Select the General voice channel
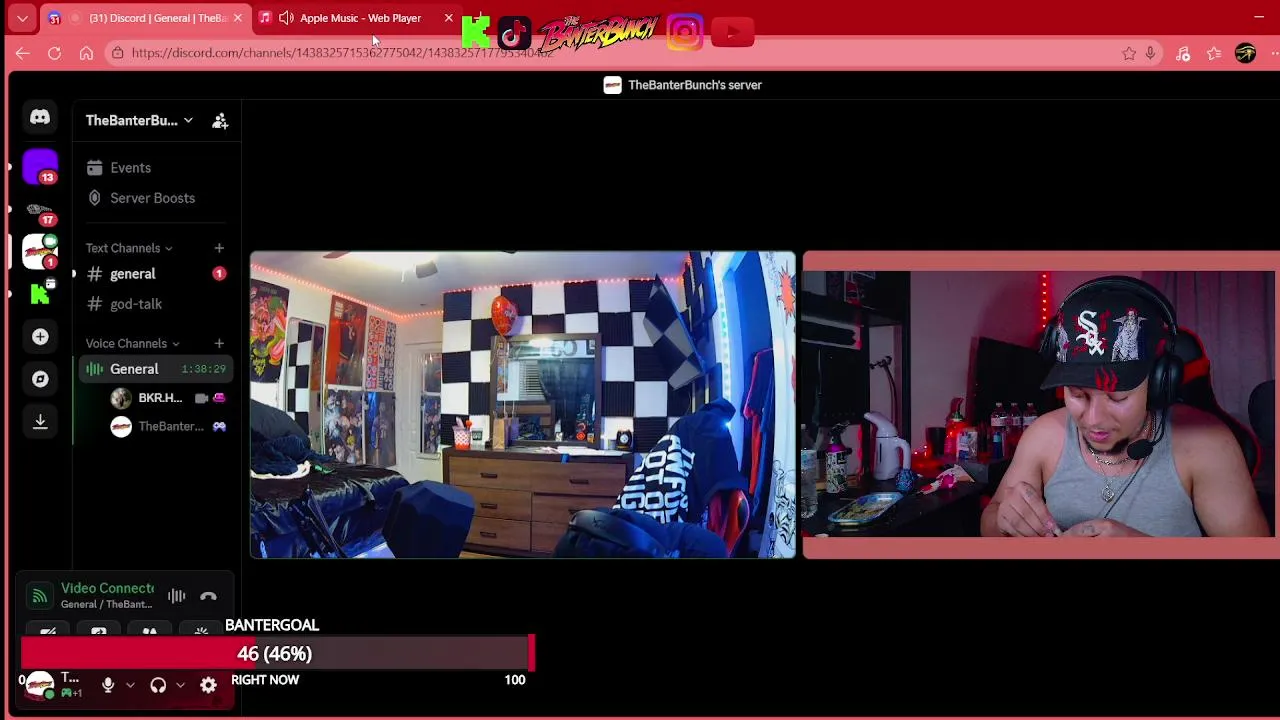This screenshot has height=720, width=1280. tap(155, 369)
